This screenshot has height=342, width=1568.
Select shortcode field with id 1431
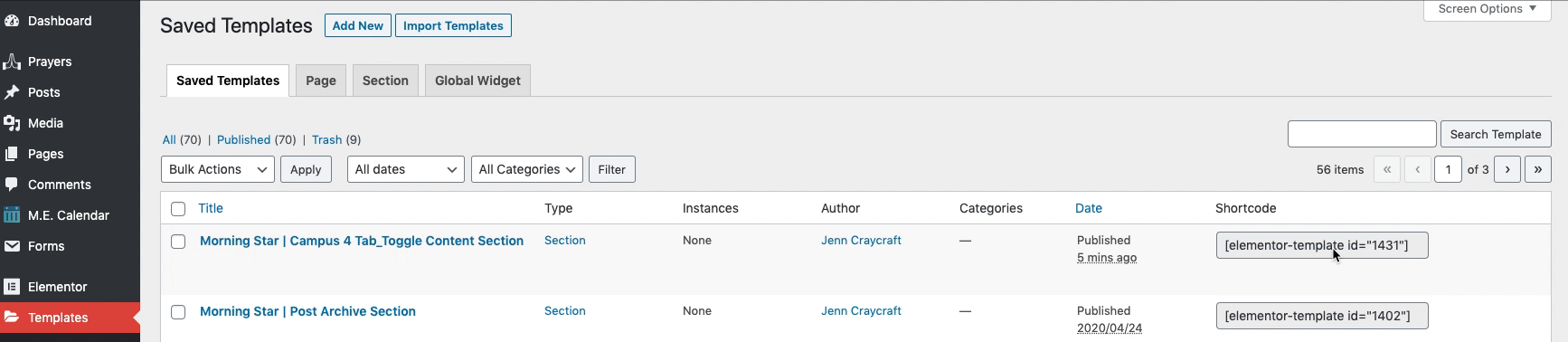(1322, 245)
